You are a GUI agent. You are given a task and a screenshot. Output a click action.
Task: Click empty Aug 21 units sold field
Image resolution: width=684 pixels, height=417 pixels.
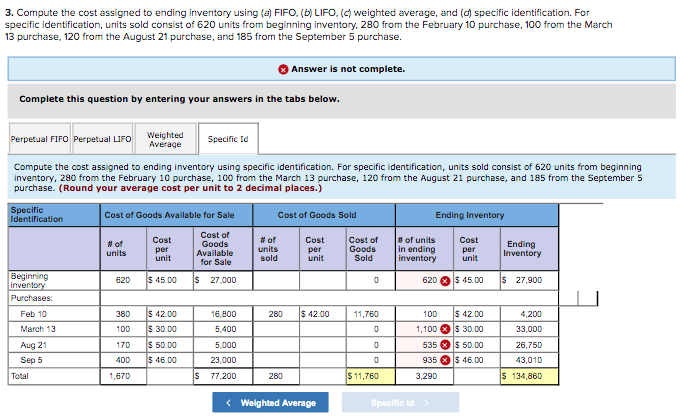[x=276, y=345]
